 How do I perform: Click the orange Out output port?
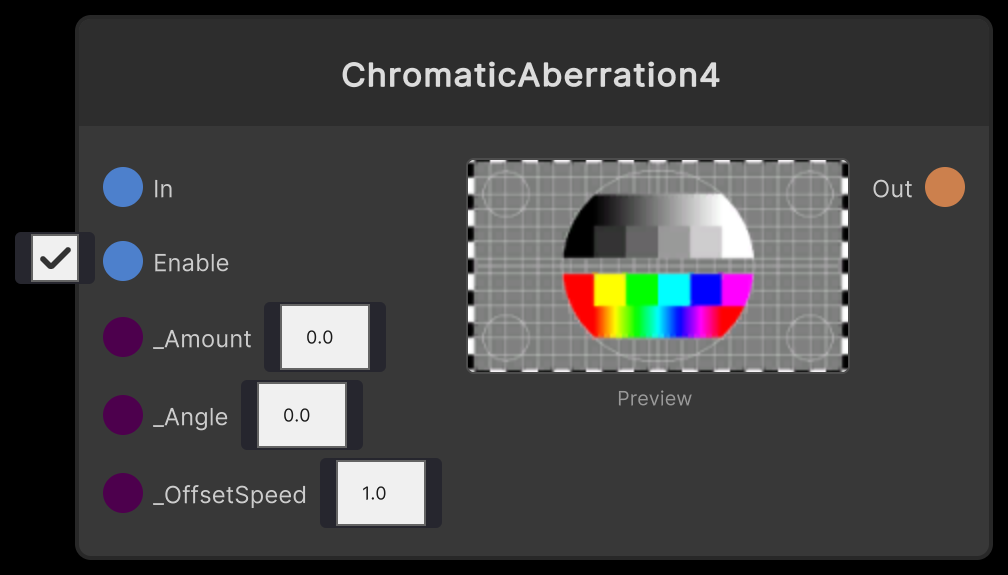(x=945, y=187)
